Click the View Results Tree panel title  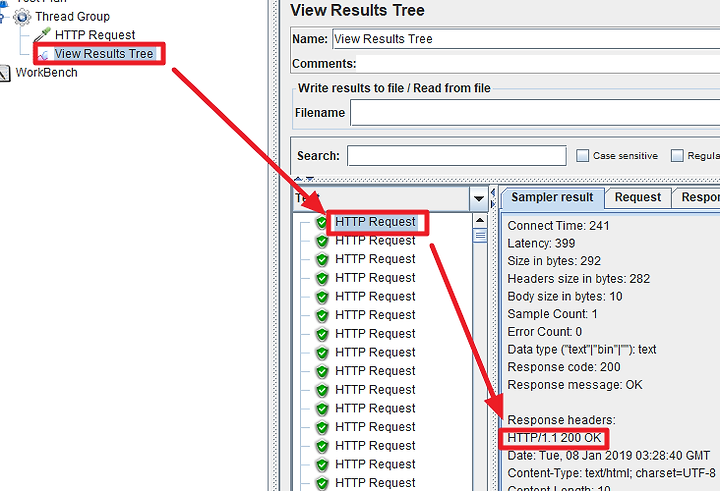357,11
